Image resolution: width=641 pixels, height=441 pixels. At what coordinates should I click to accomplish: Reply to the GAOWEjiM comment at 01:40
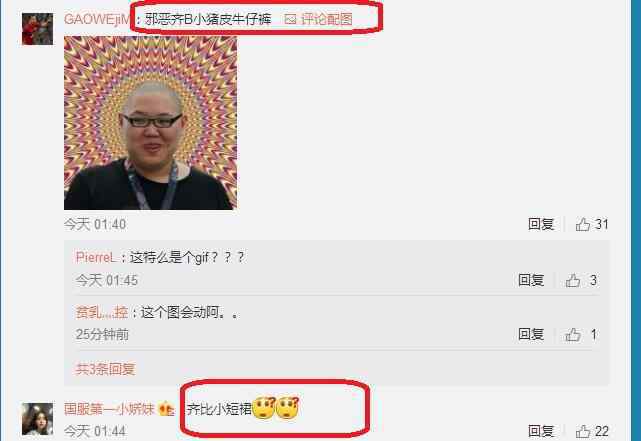(x=541, y=224)
